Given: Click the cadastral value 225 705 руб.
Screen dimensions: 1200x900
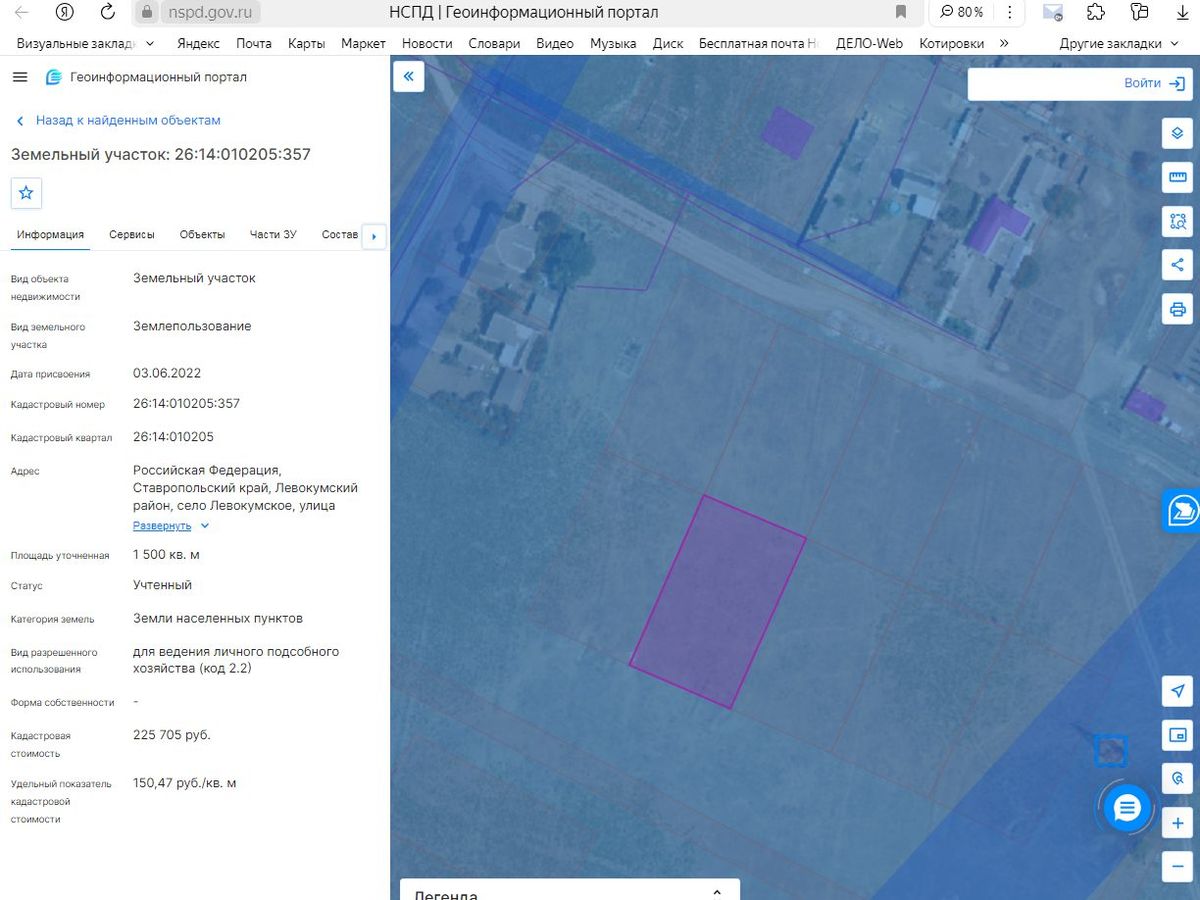Looking at the screenshot, I should coord(172,735).
